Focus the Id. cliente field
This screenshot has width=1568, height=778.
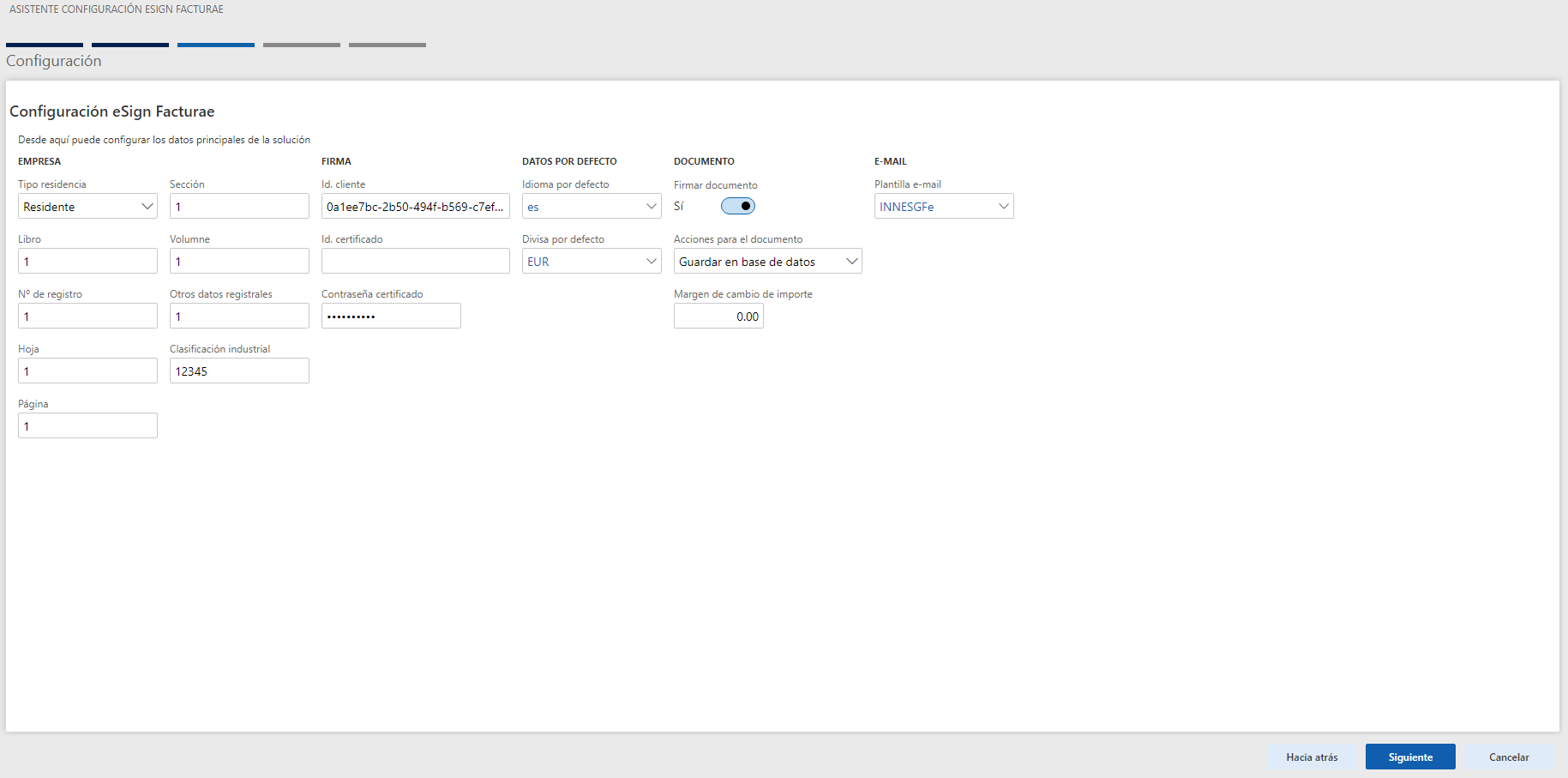[416, 206]
